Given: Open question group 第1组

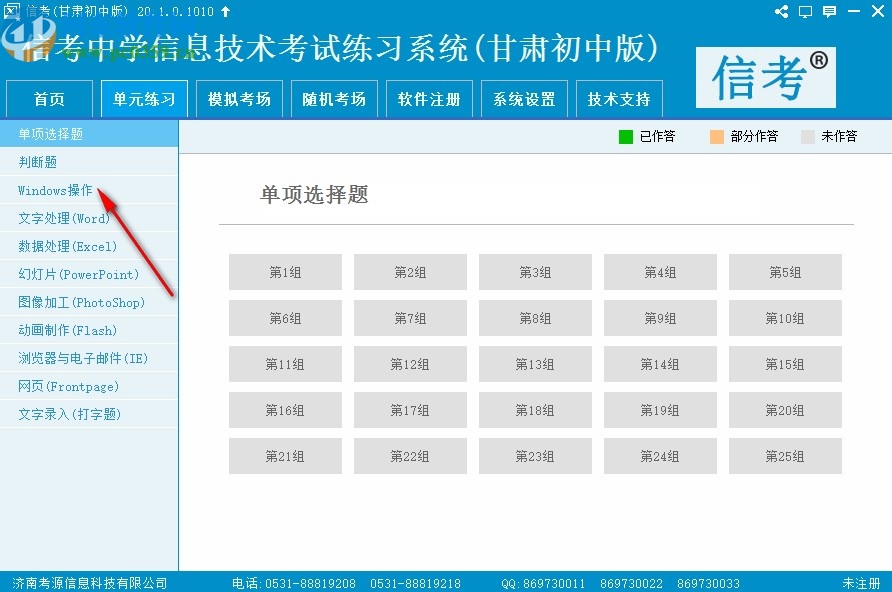Looking at the screenshot, I should coord(285,271).
